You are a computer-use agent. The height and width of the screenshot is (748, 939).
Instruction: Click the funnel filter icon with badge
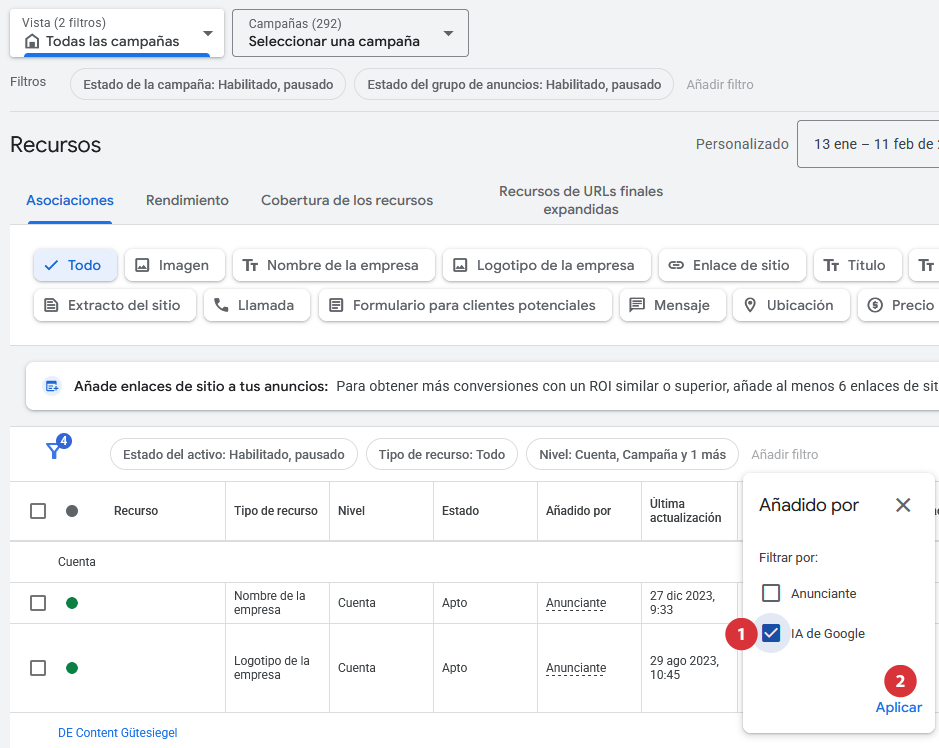tap(55, 451)
